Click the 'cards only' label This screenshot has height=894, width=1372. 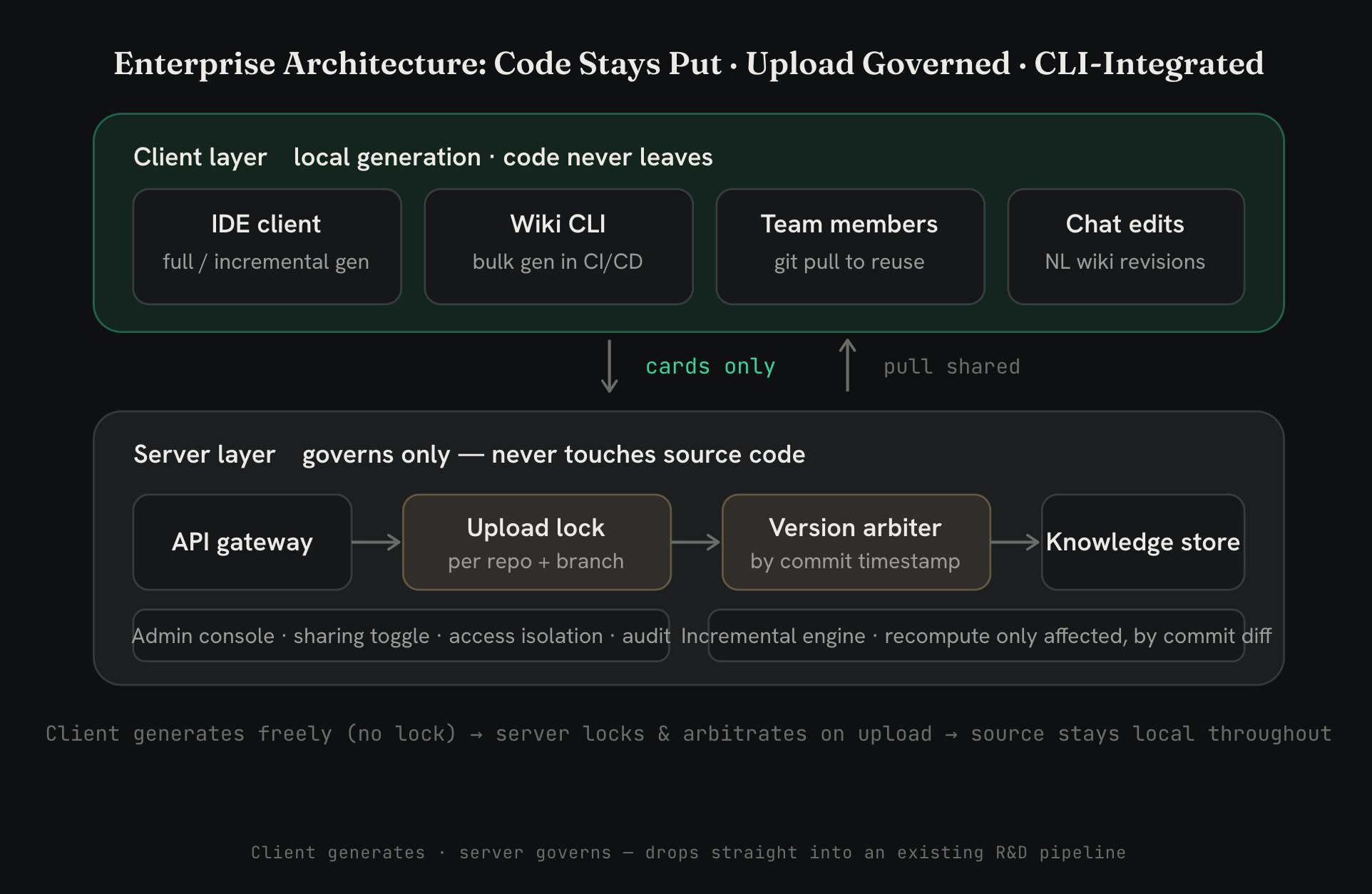click(710, 366)
